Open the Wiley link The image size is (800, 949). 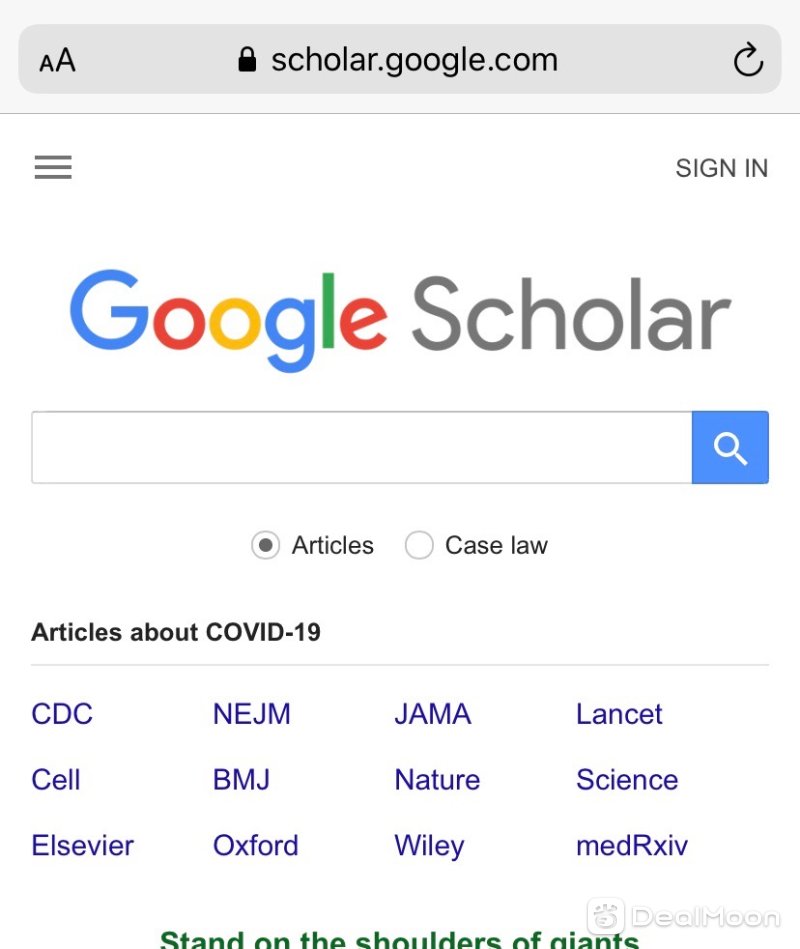point(429,847)
